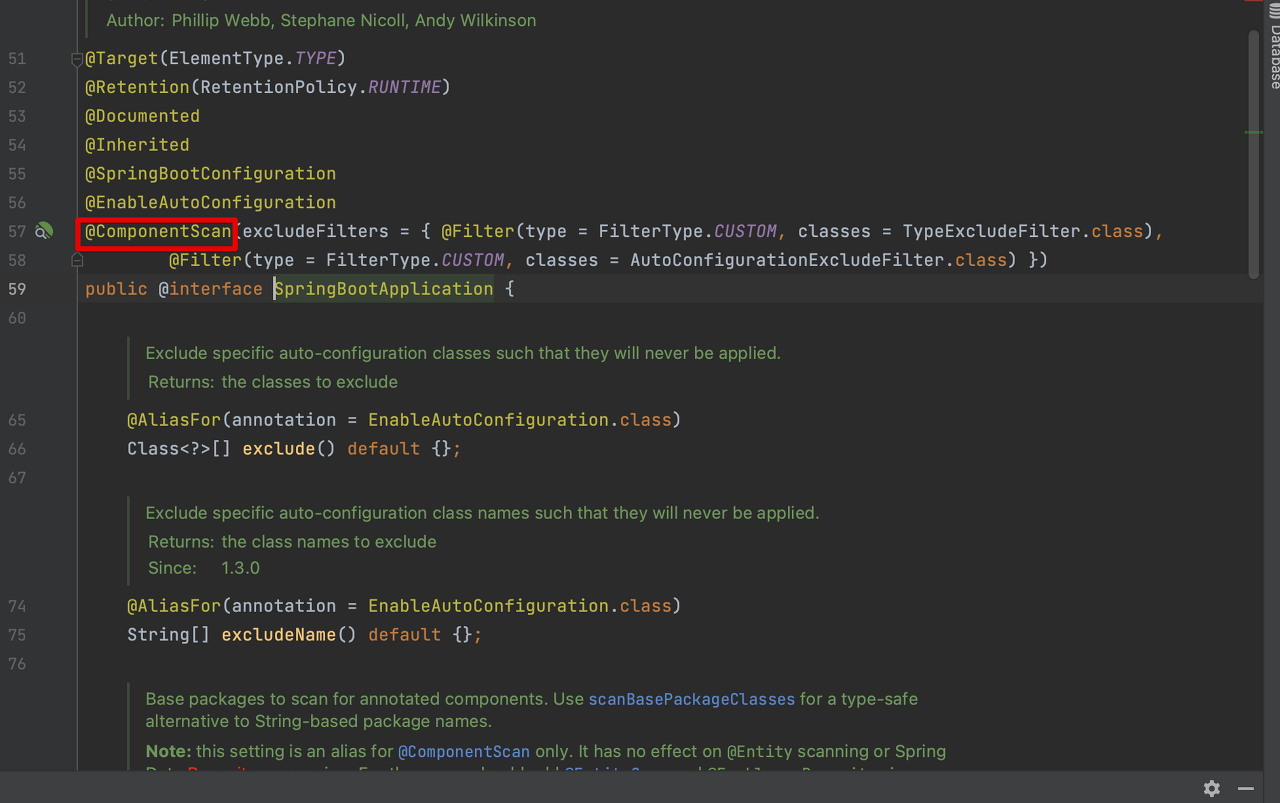Click the @Inherited annotation
Image resolution: width=1280 pixels, height=803 pixels.
tap(137, 145)
